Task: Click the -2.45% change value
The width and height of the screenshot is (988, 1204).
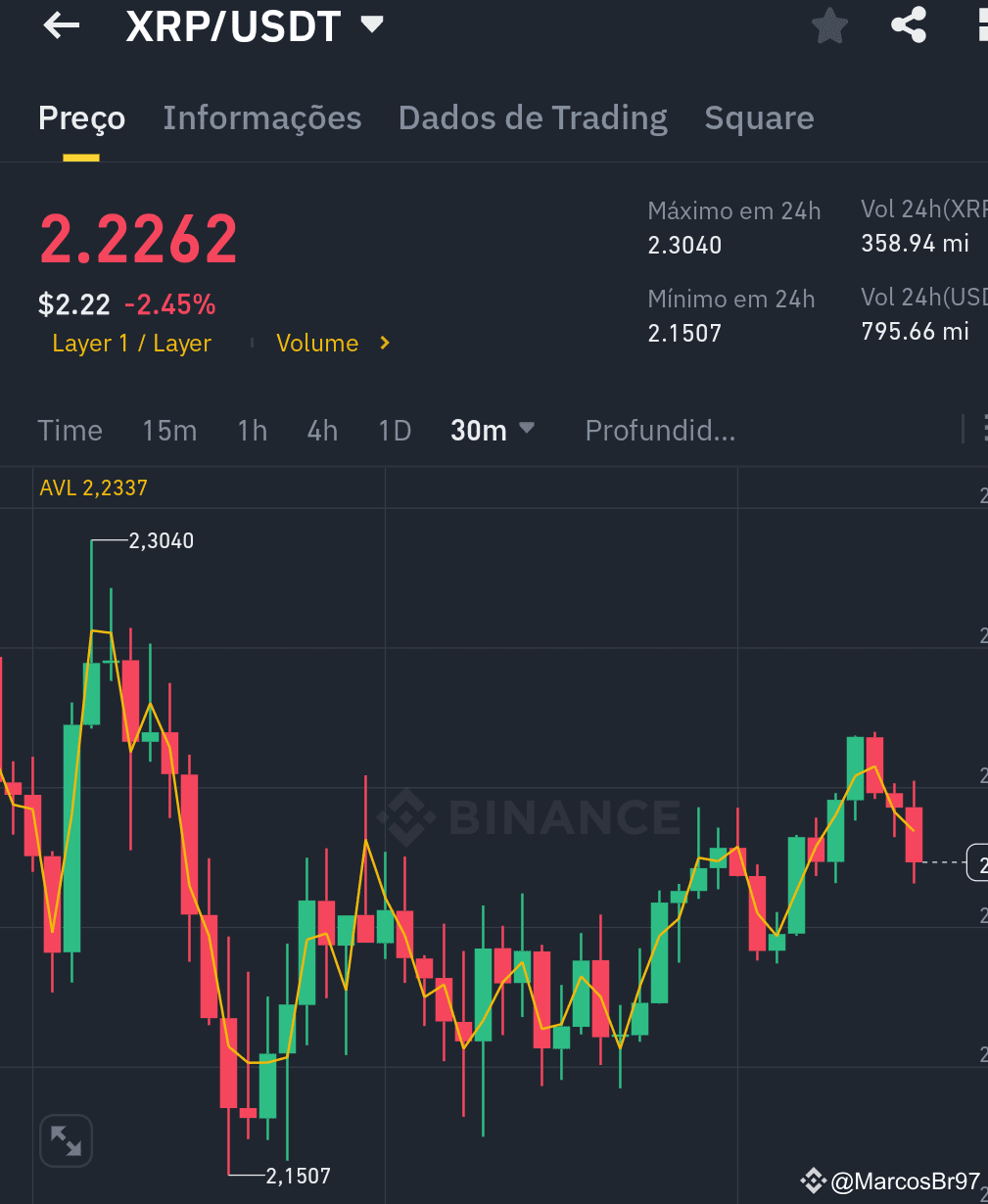Action: pos(169,305)
